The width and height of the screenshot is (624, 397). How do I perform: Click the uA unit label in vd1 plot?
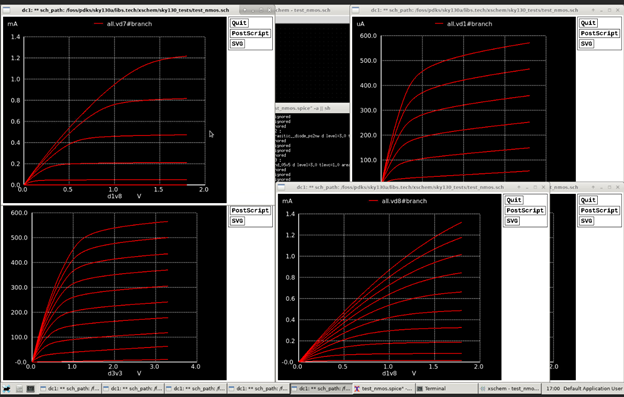361,24
